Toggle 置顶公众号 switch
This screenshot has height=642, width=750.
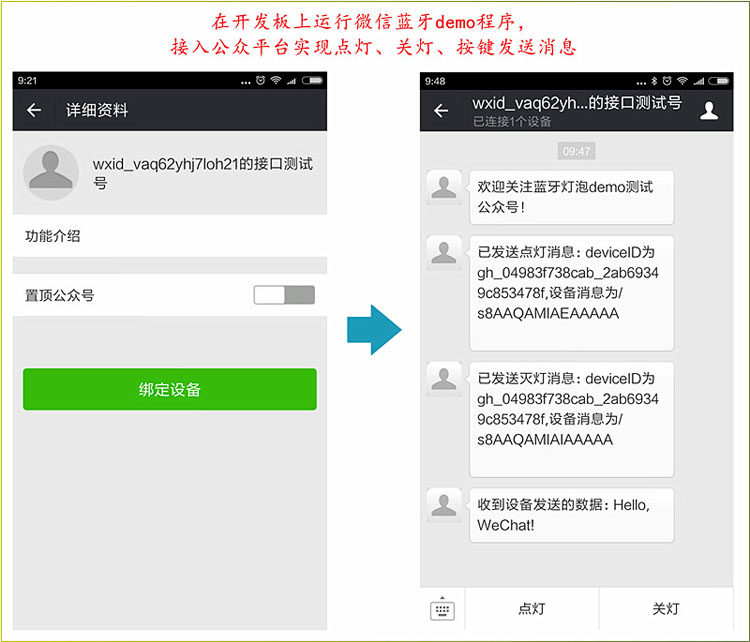[x=284, y=295]
